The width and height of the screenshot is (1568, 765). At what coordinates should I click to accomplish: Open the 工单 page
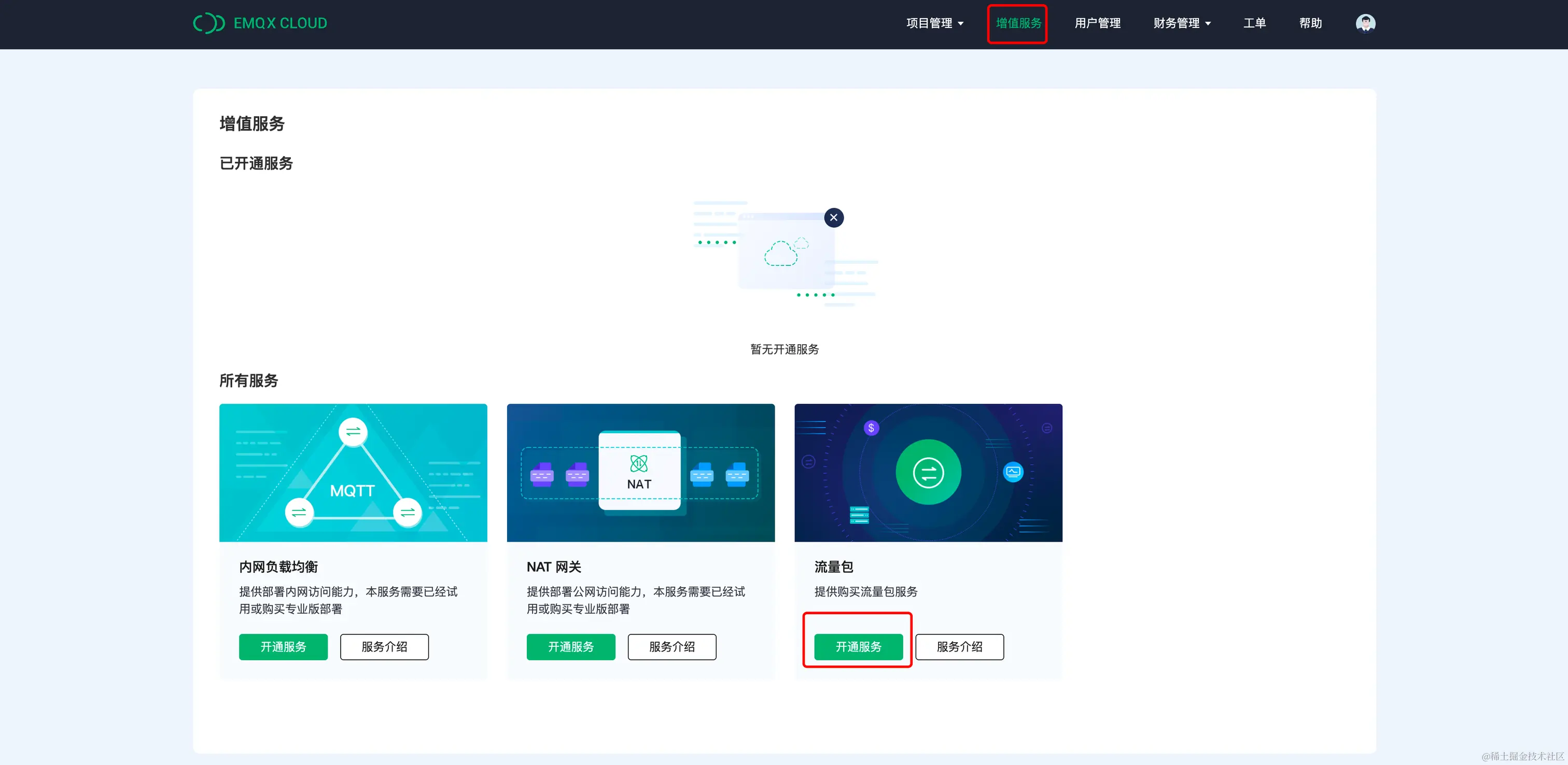(x=1254, y=23)
